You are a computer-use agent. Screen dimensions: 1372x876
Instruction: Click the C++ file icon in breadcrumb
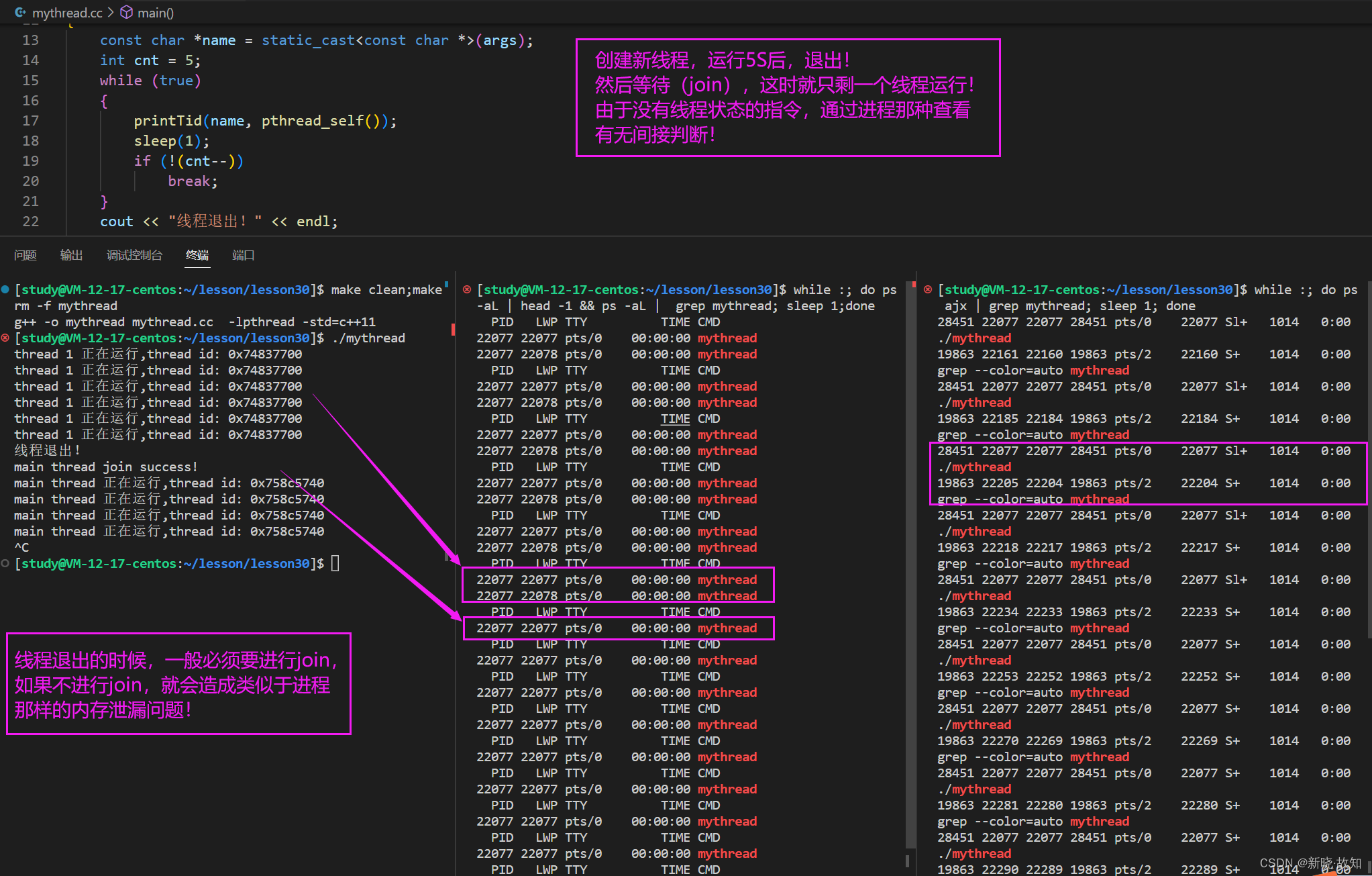(x=20, y=12)
